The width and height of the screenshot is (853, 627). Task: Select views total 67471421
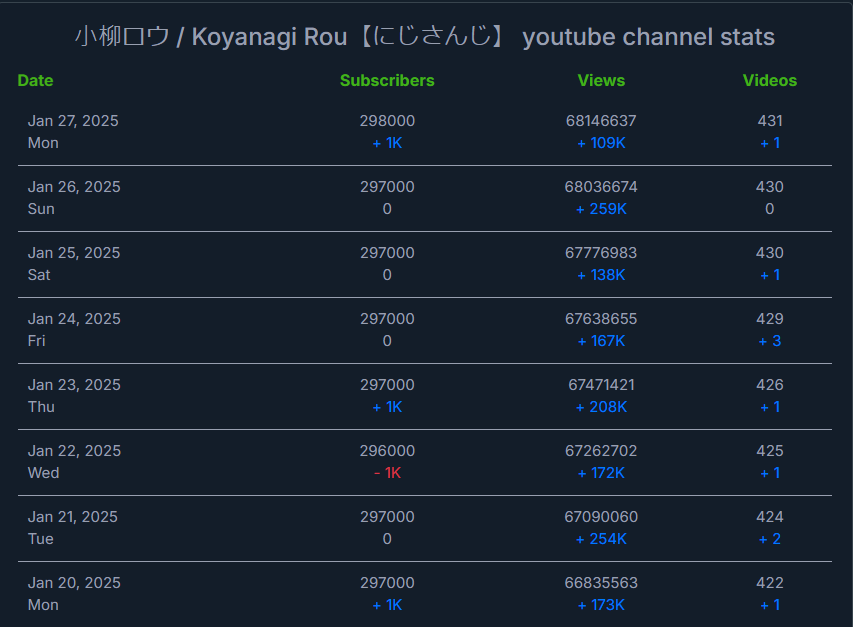pos(601,385)
